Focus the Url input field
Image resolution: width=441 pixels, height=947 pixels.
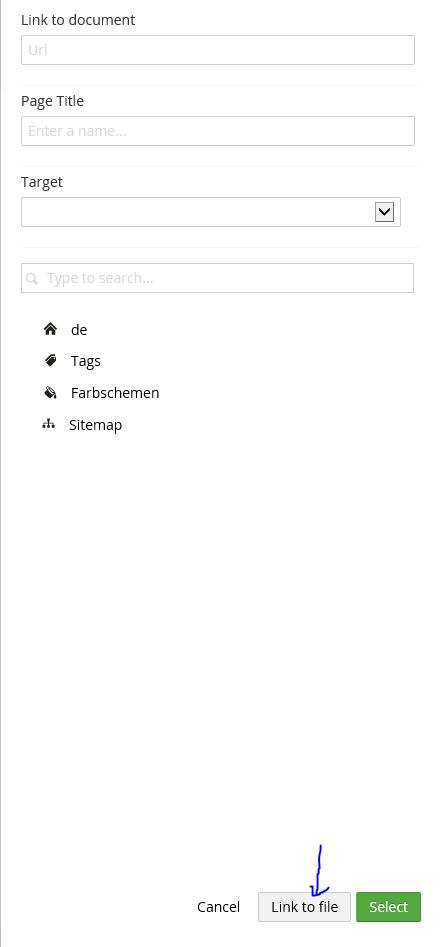click(218, 50)
